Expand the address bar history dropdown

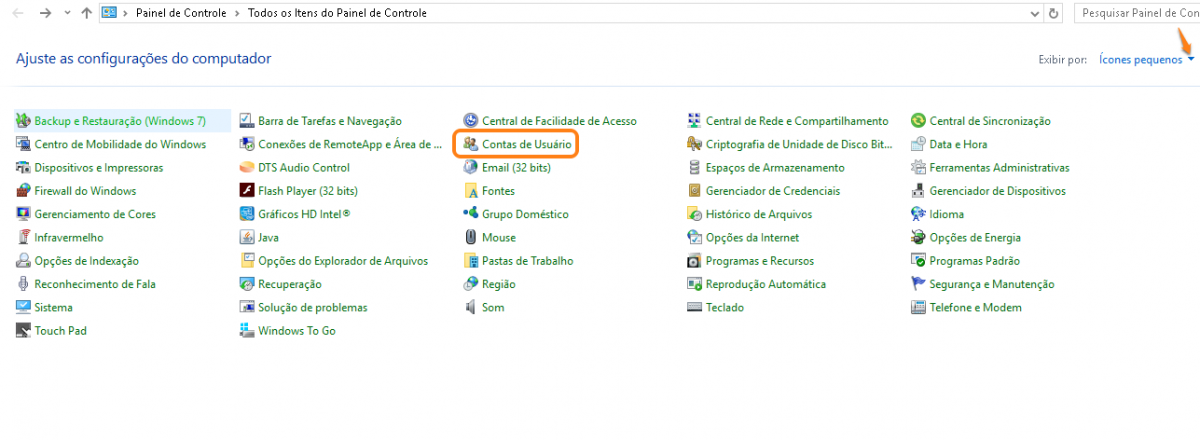pos(1035,13)
